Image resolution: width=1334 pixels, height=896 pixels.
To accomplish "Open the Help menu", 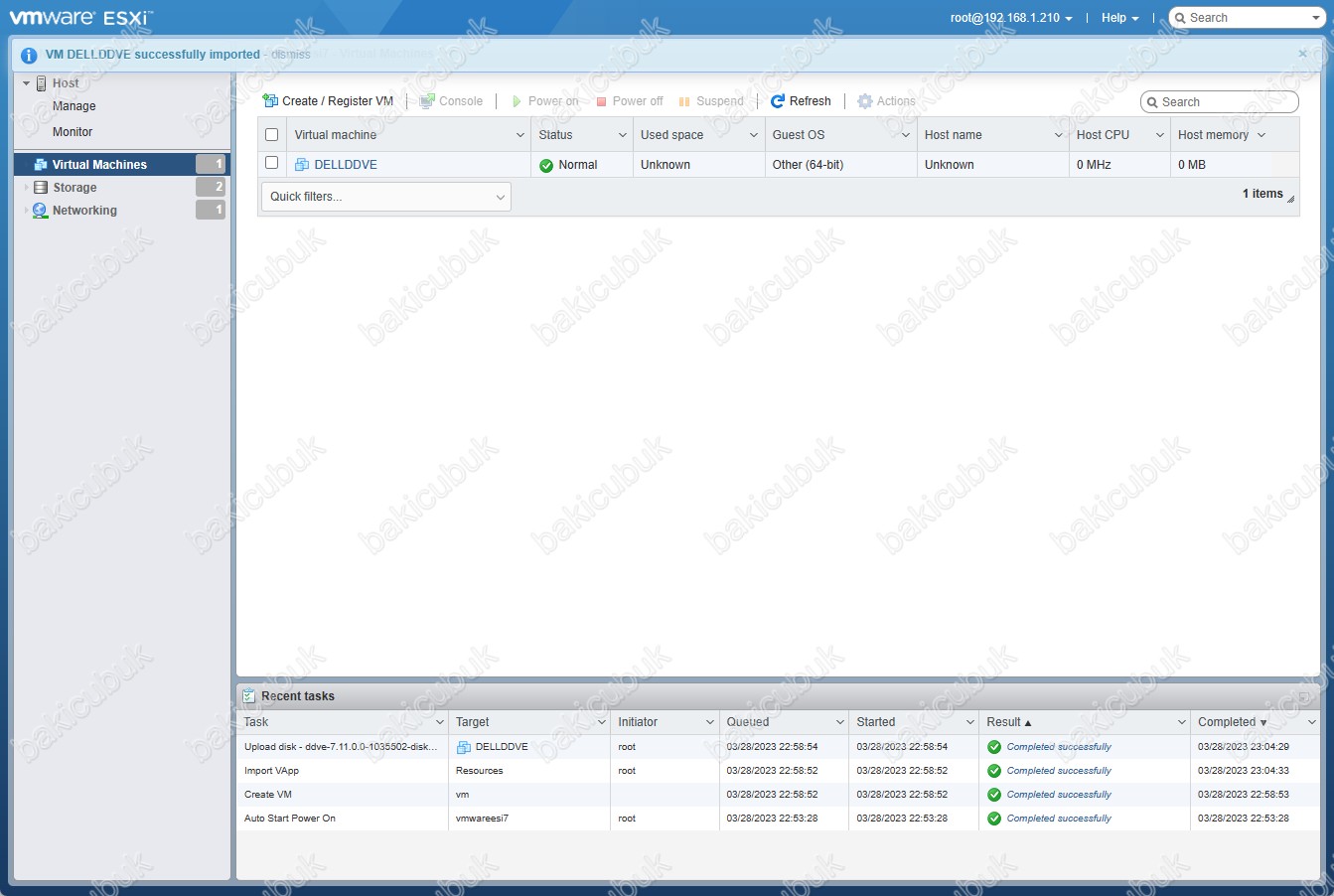I will tap(1120, 18).
